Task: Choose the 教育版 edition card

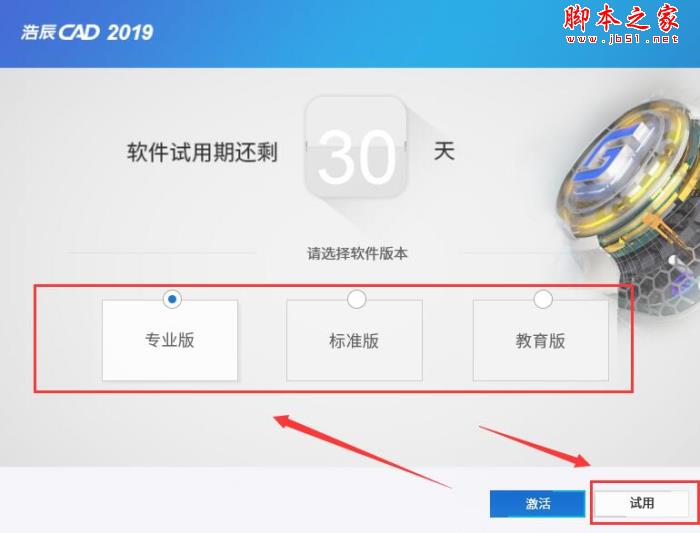Action: tap(541, 341)
